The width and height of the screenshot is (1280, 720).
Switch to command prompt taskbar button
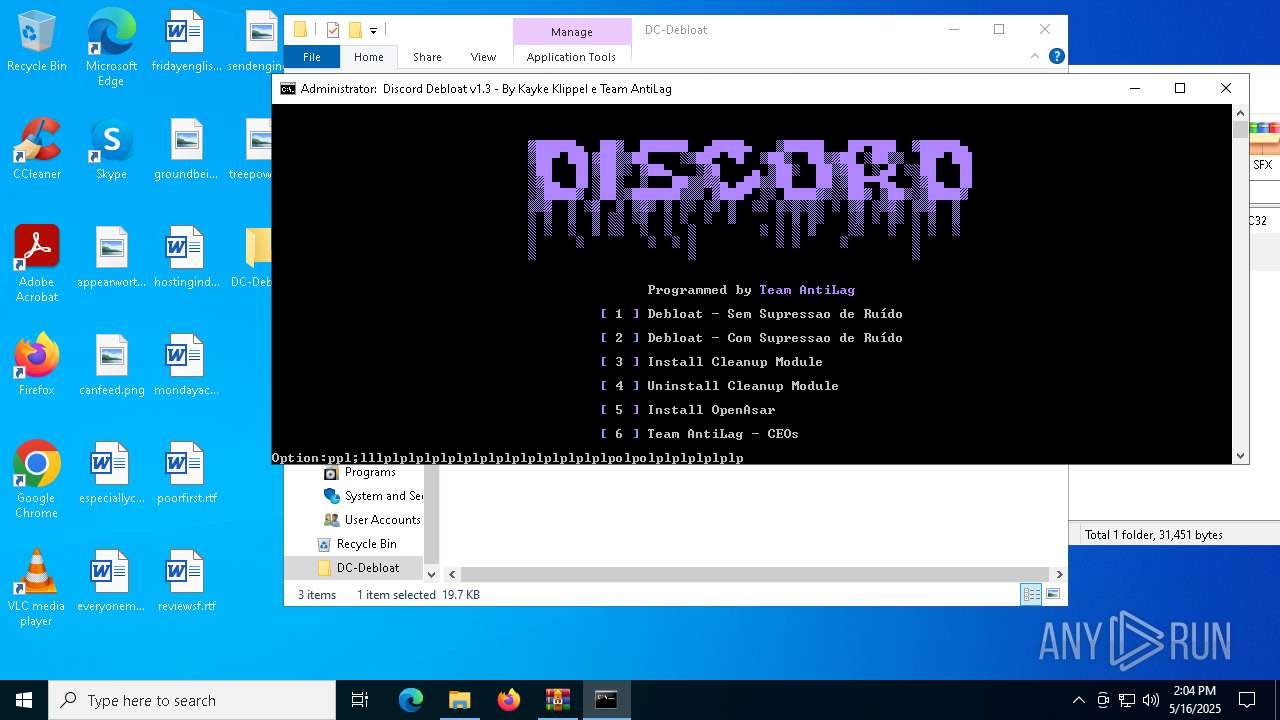tap(606, 700)
